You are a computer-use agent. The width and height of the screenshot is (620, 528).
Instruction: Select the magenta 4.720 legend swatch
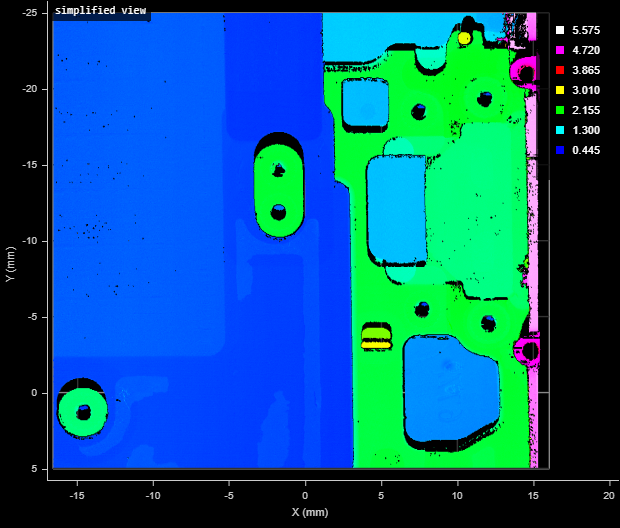click(560, 50)
